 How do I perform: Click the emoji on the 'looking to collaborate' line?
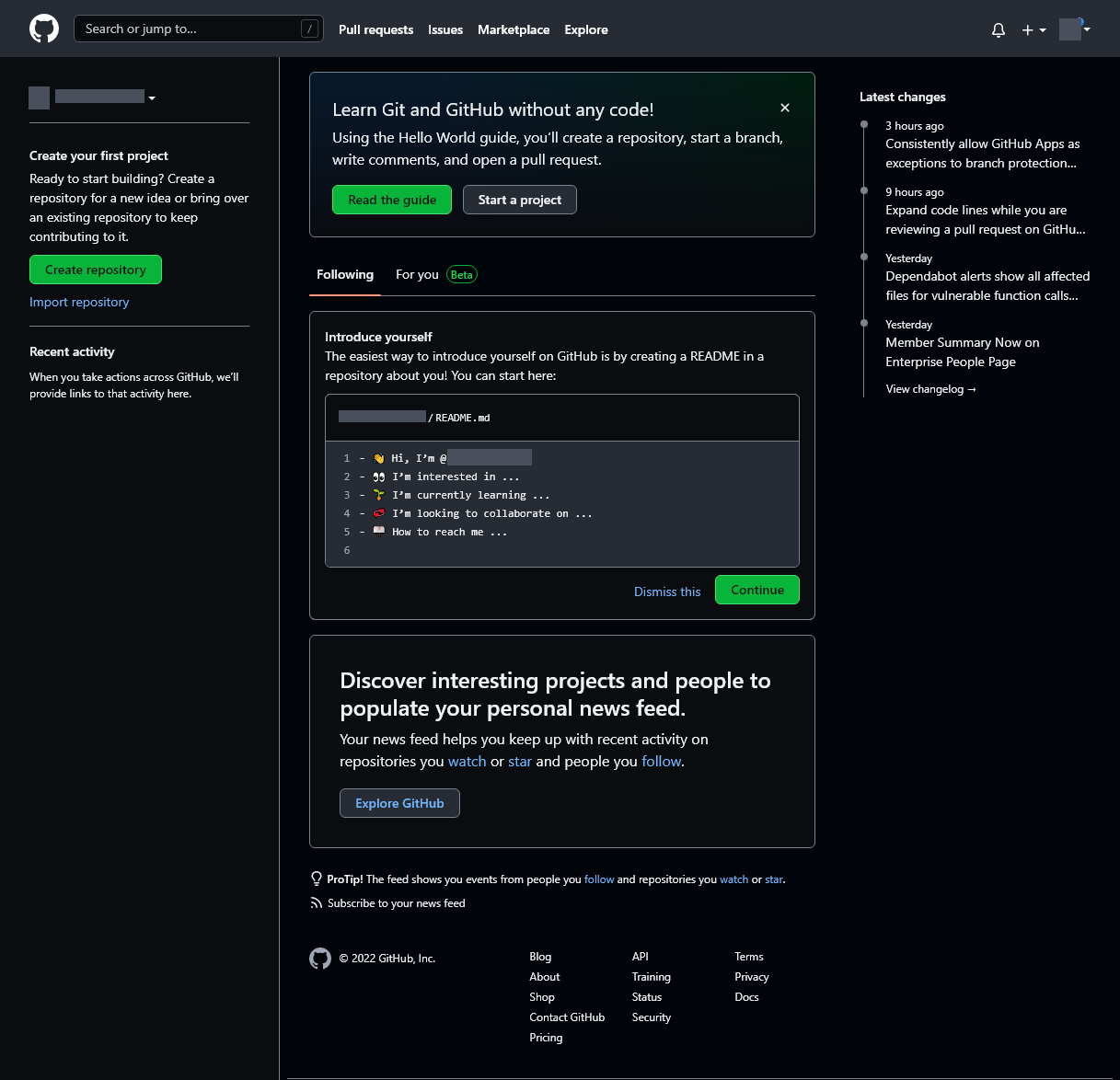pyautogui.click(x=379, y=513)
